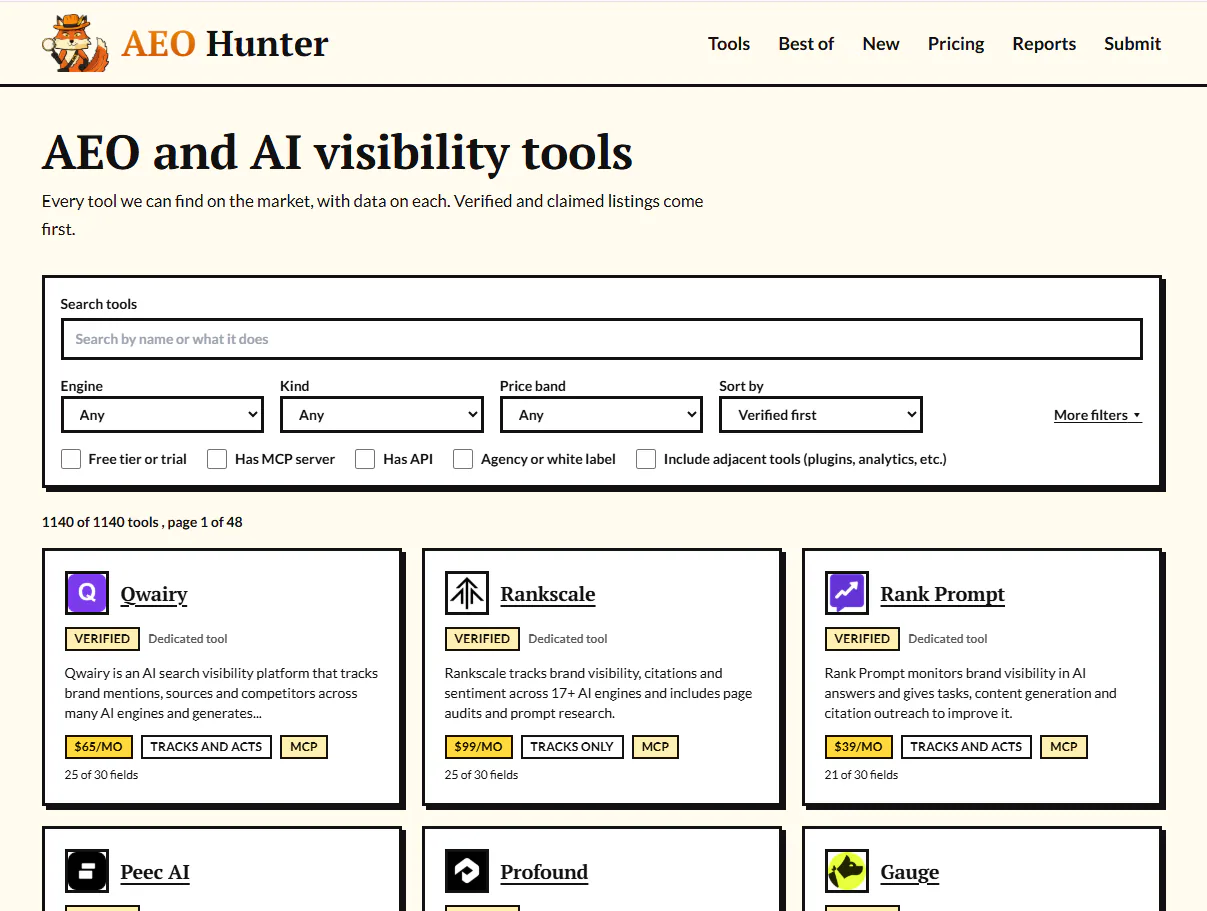The height and width of the screenshot is (911, 1207).
Task: Open the Price band dropdown
Action: tap(601, 415)
